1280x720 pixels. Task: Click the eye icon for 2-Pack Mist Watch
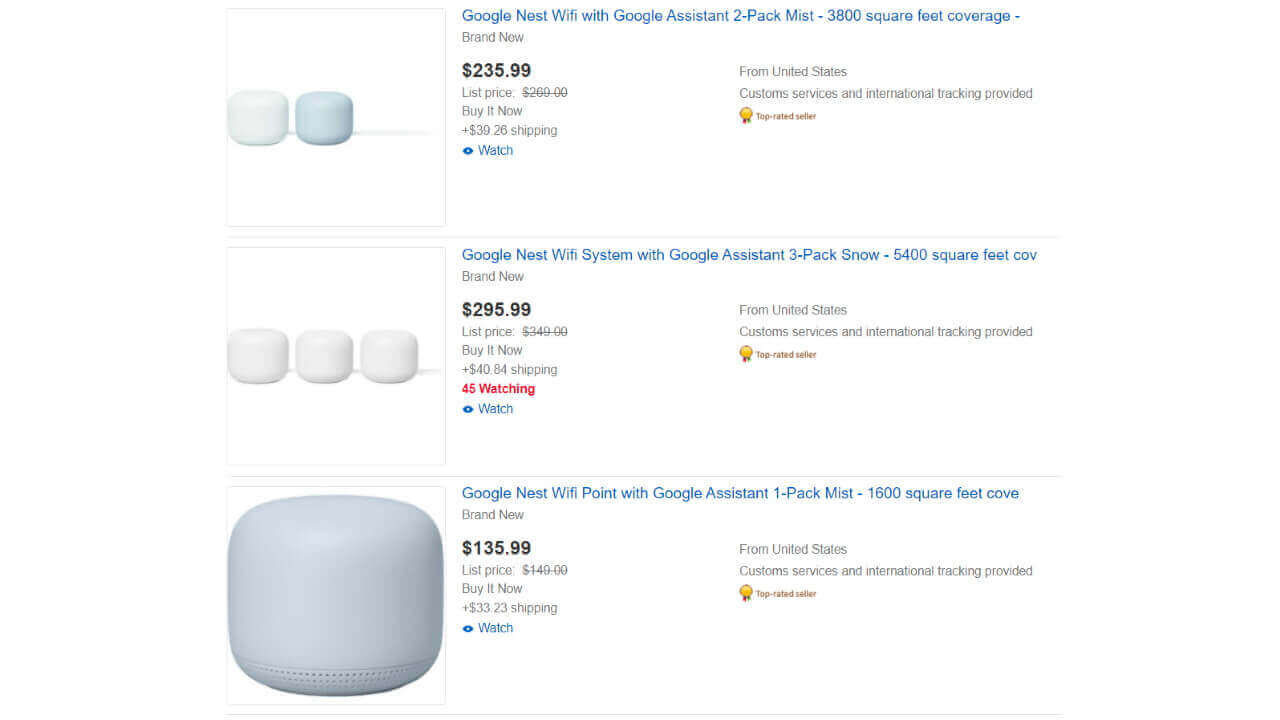[x=468, y=151]
